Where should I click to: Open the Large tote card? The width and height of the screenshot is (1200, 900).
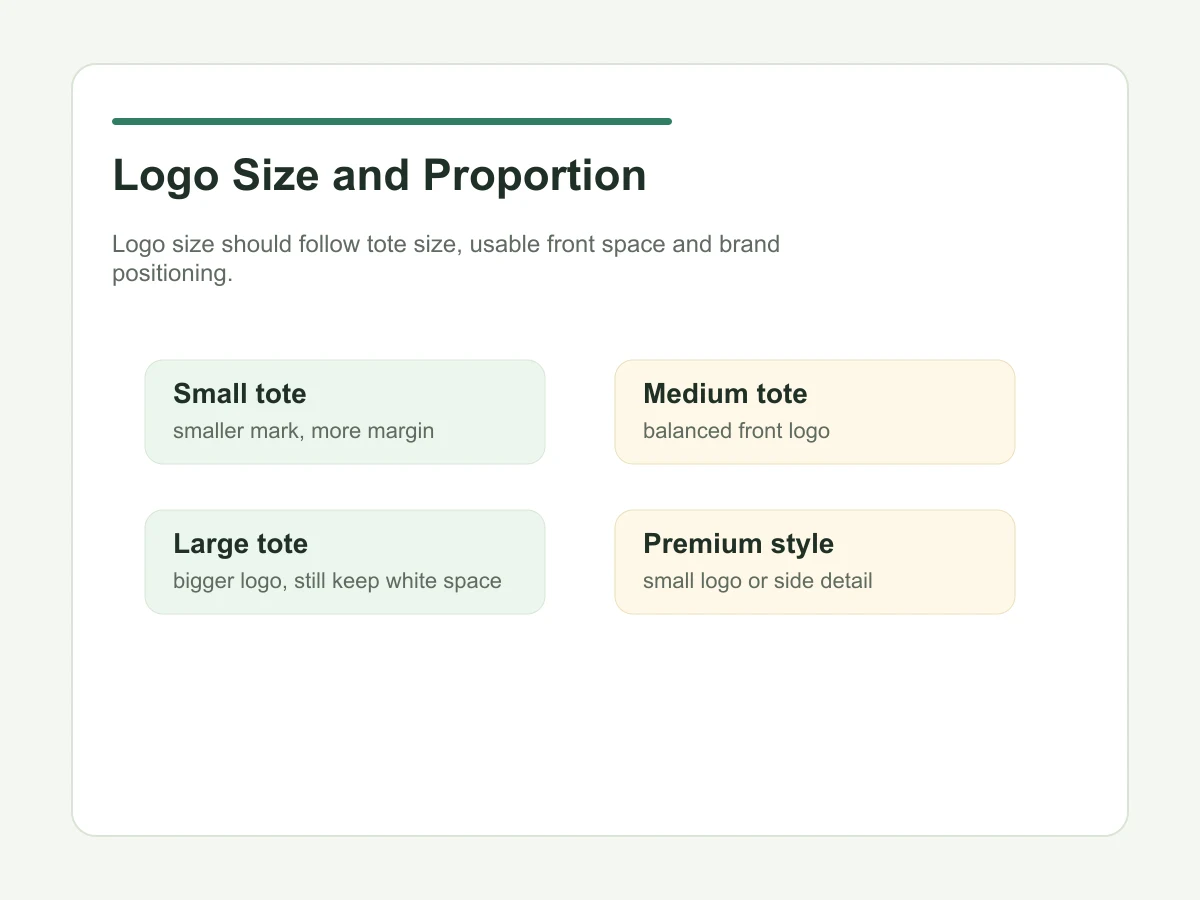coord(345,562)
